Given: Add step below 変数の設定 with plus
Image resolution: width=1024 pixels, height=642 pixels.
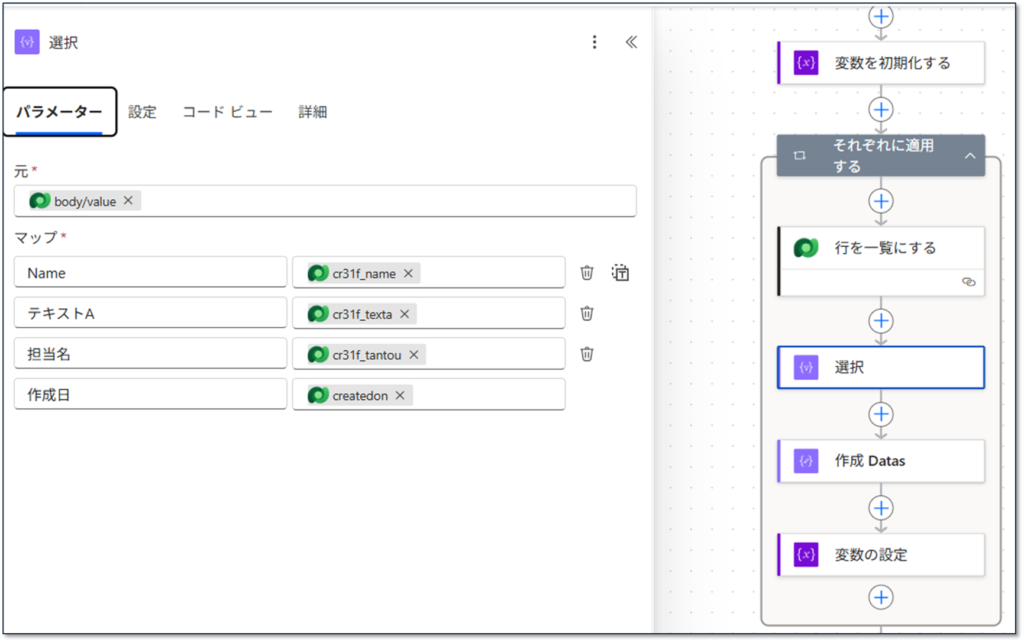Looking at the screenshot, I should pyautogui.click(x=881, y=597).
